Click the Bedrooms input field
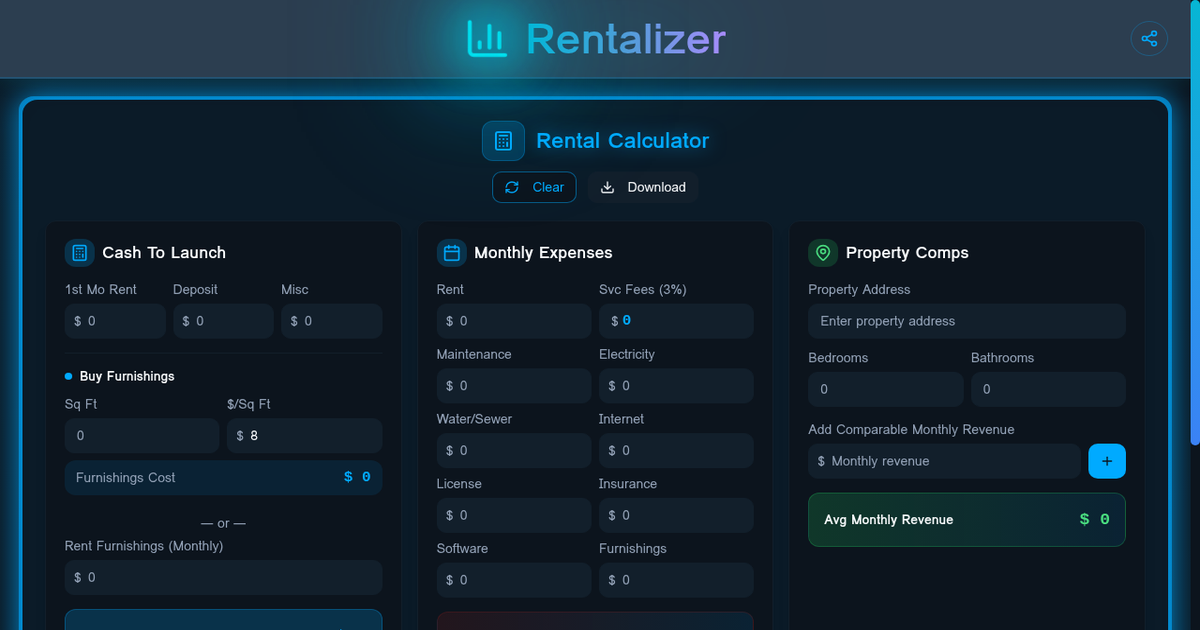Viewport: 1200px width, 630px height. click(886, 389)
